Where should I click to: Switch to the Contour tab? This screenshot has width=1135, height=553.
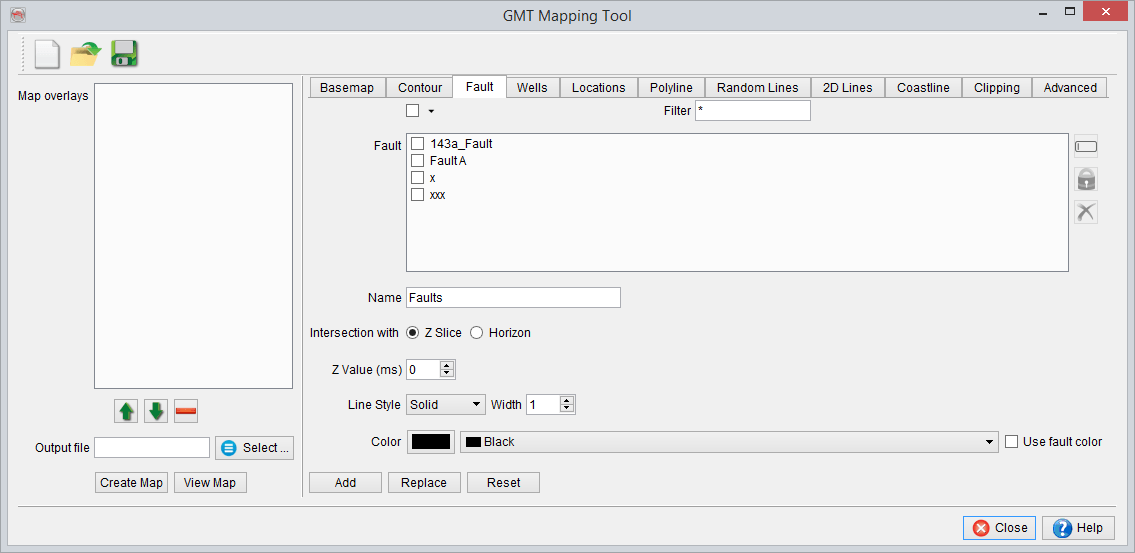420,88
